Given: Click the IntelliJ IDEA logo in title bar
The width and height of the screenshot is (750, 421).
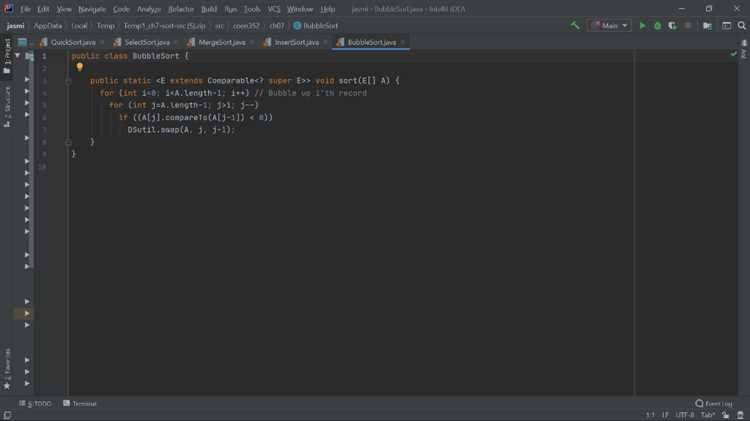Looking at the screenshot, I should point(8,9).
